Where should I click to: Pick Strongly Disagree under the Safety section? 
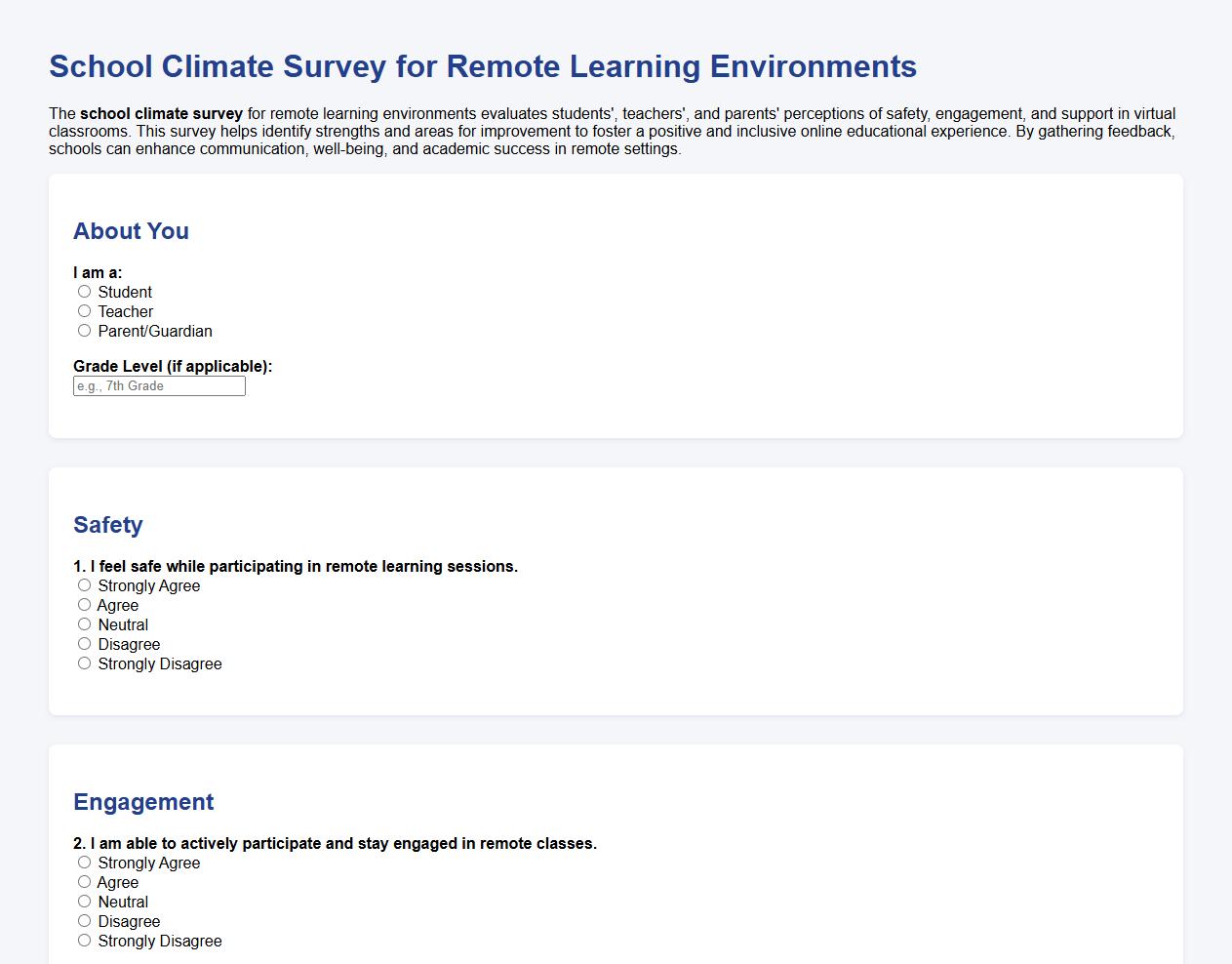coord(84,663)
